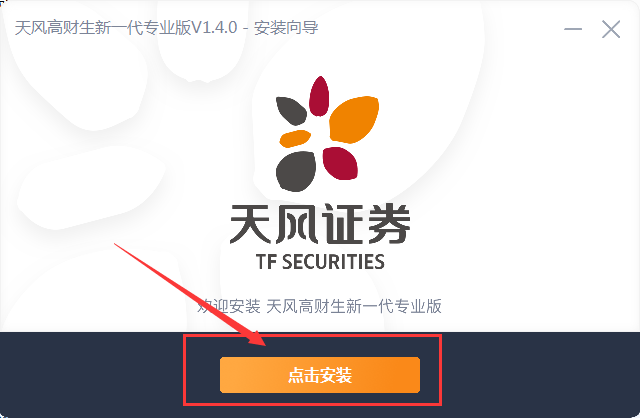The image size is (640, 418).
Task: Click the bottom dark gray logo petal
Action: point(296,171)
